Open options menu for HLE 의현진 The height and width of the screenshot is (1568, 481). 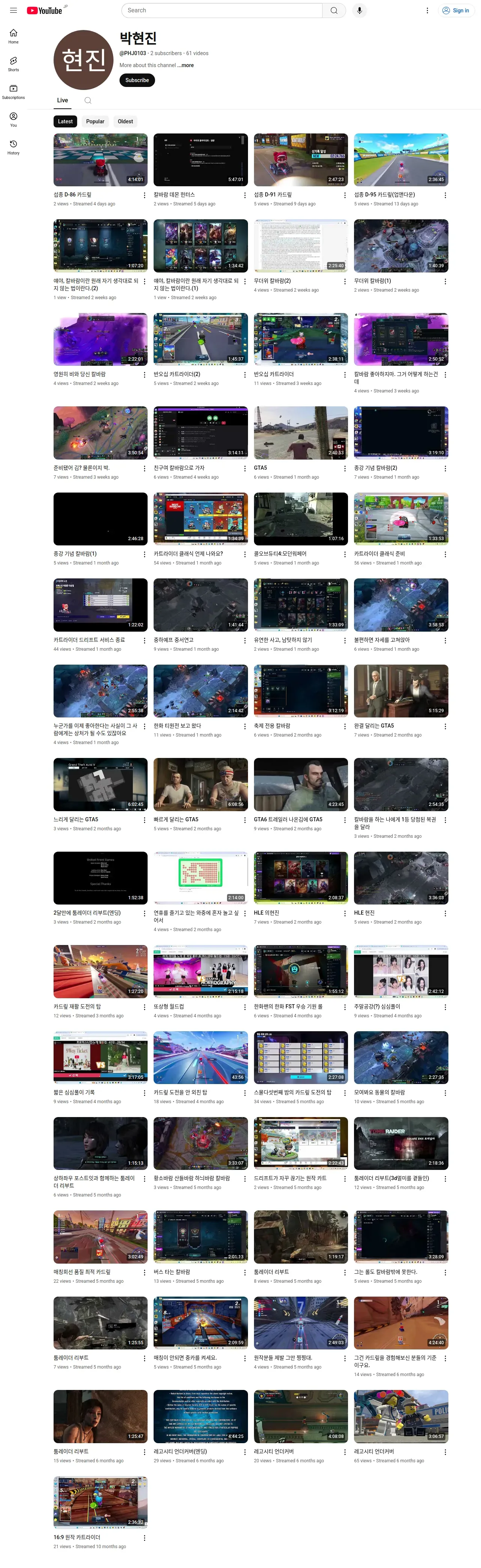click(345, 914)
